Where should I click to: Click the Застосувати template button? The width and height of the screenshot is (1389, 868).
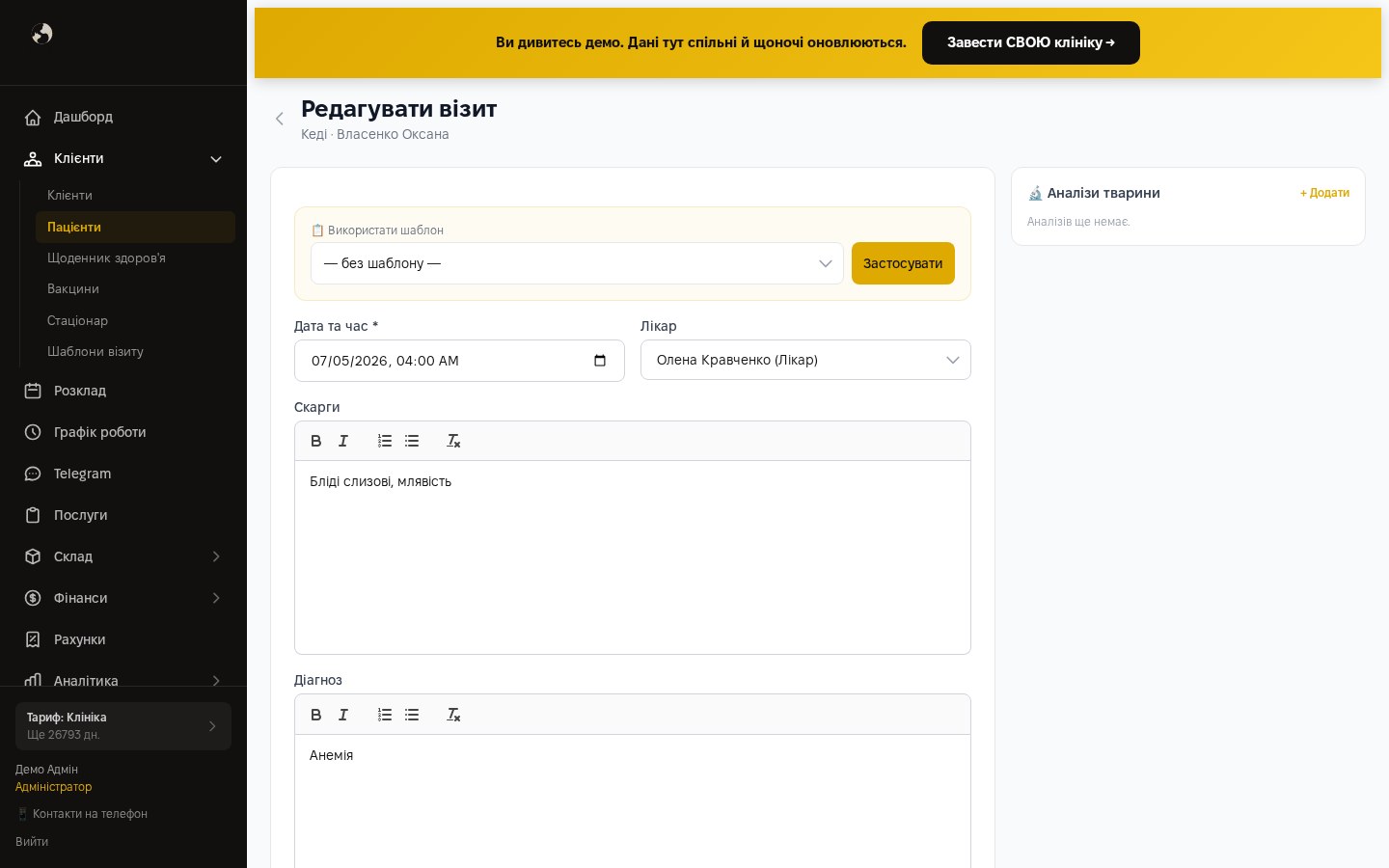pyautogui.click(x=903, y=263)
